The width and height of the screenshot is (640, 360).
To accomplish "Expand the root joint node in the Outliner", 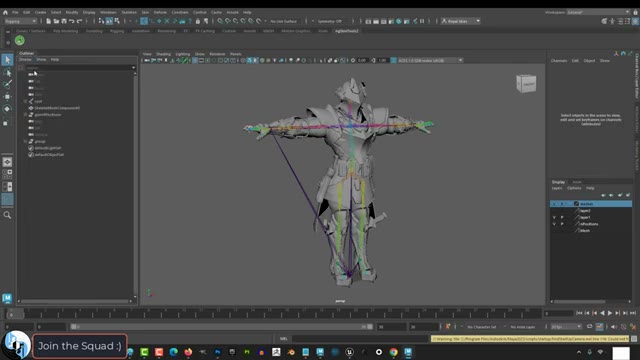I will (x=25, y=101).
